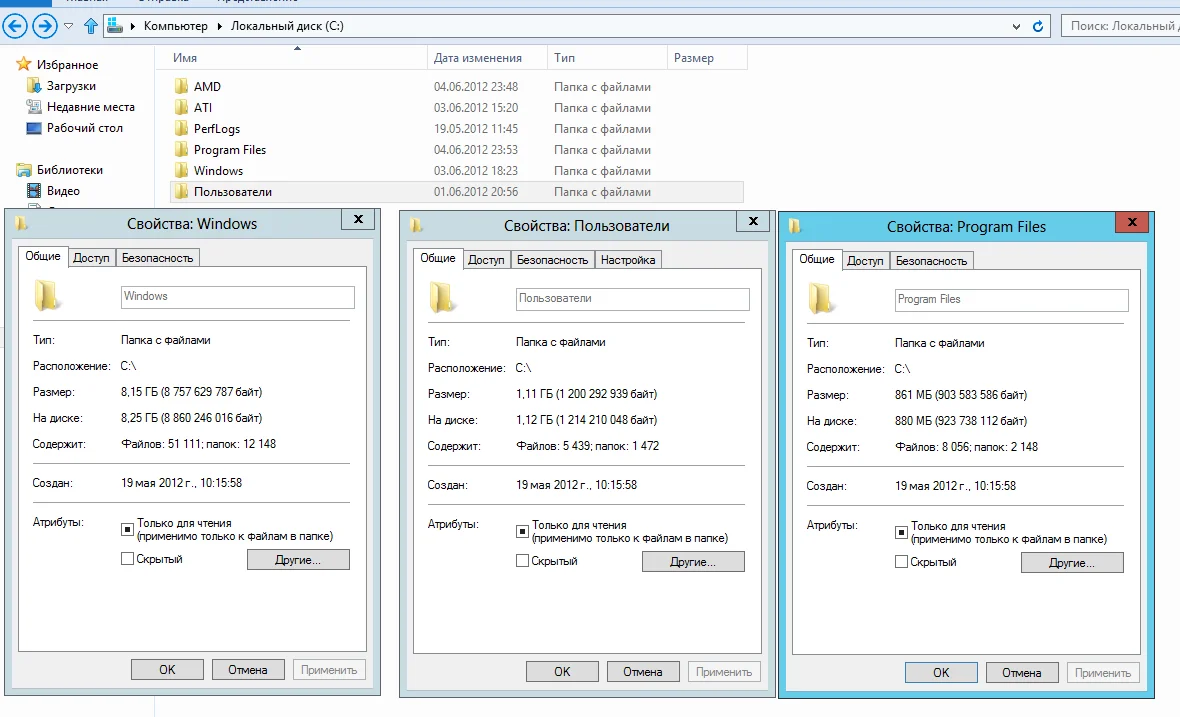Image resolution: width=1180 pixels, height=717 pixels.
Task: Open Безопасность tab in Program Files properties
Action: tap(931, 261)
